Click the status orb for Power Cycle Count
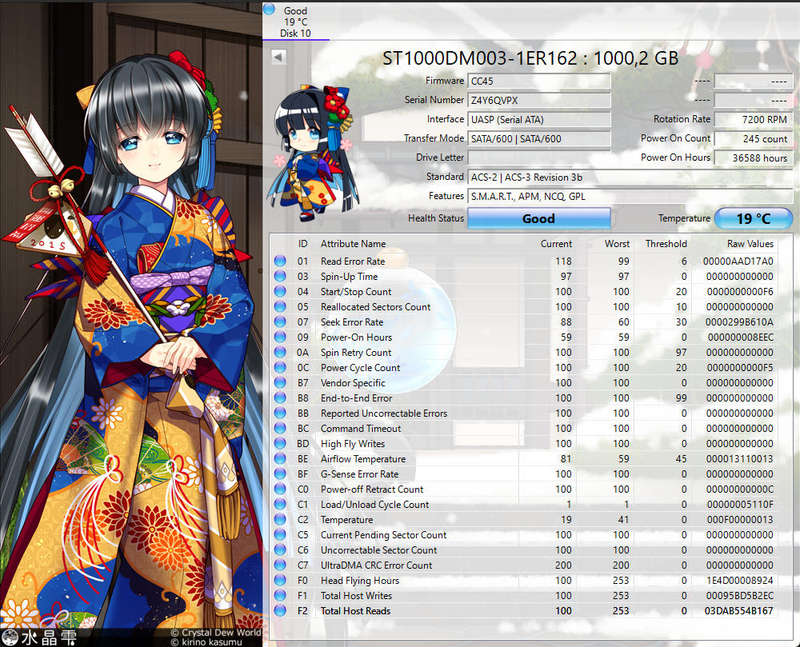Image resolution: width=800 pixels, height=647 pixels. [x=280, y=367]
